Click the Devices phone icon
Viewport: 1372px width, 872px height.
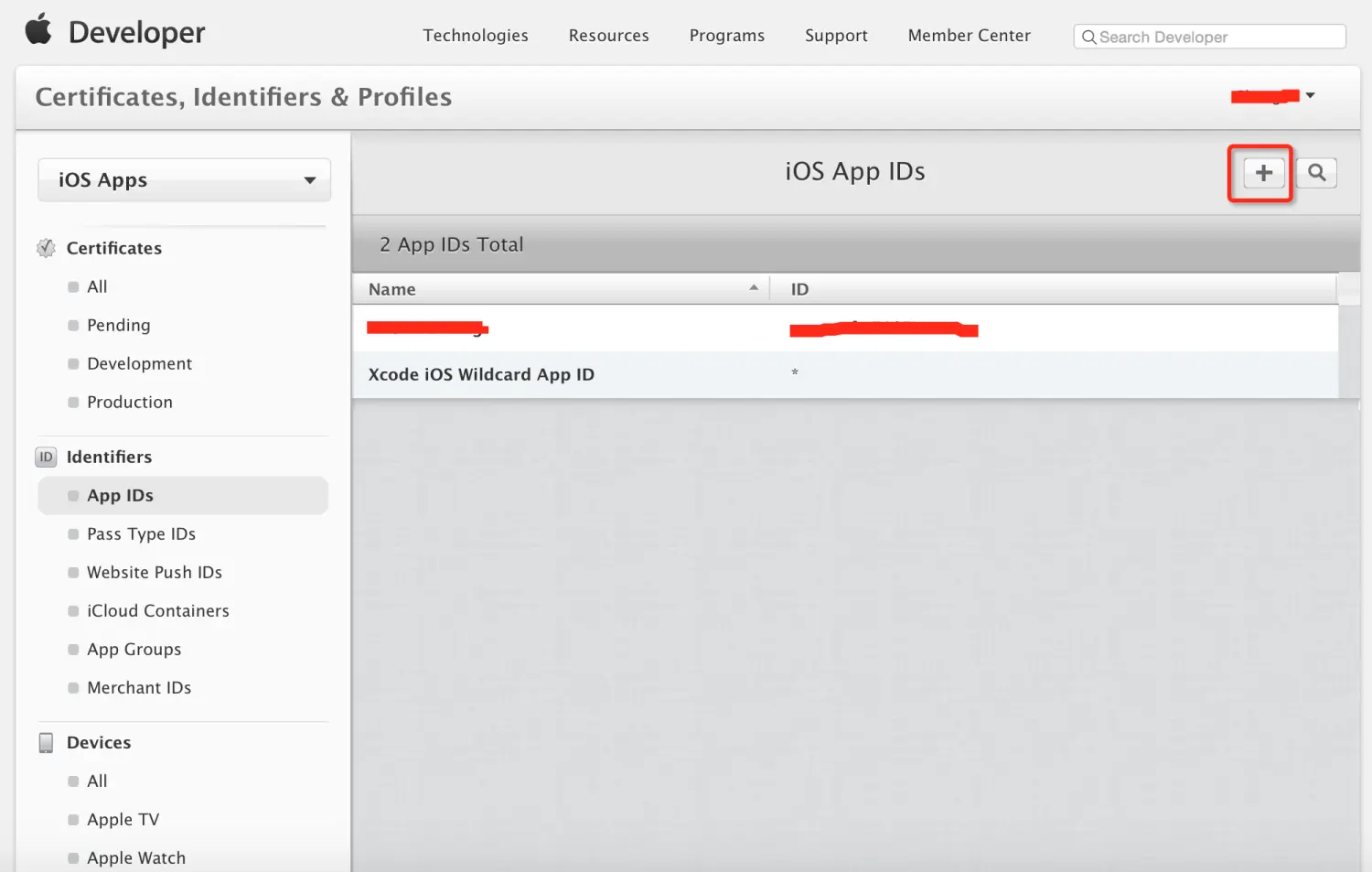[x=46, y=742]
